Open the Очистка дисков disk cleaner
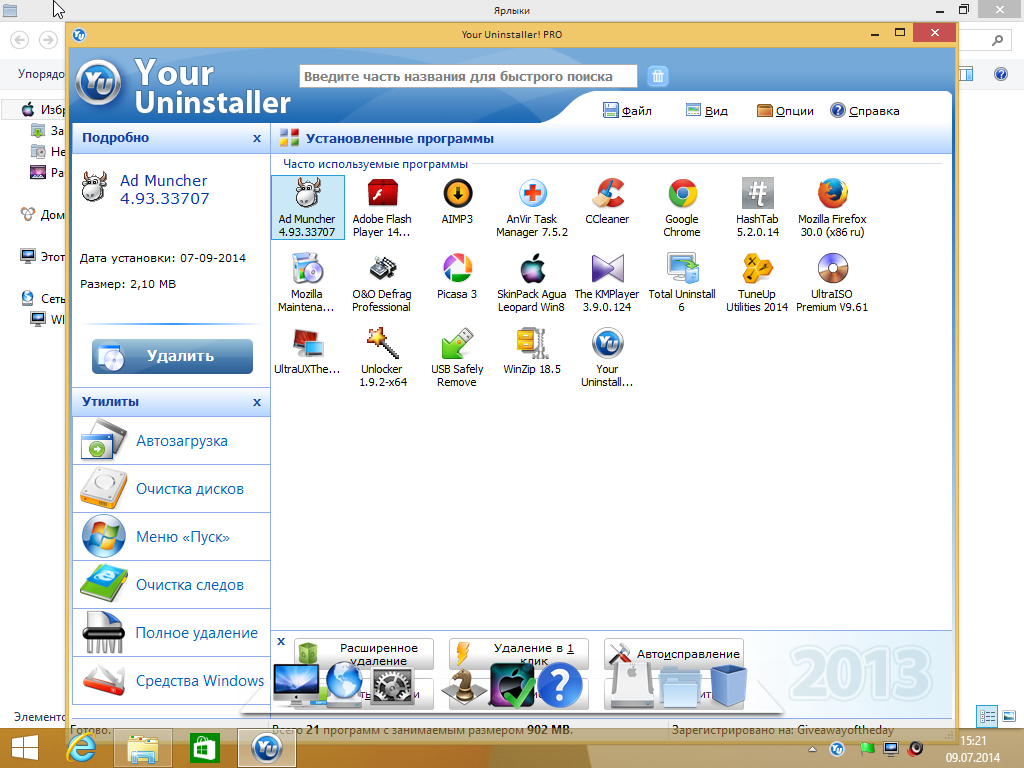This screenshot has height=768, width=1024. [x=171, y=488]
